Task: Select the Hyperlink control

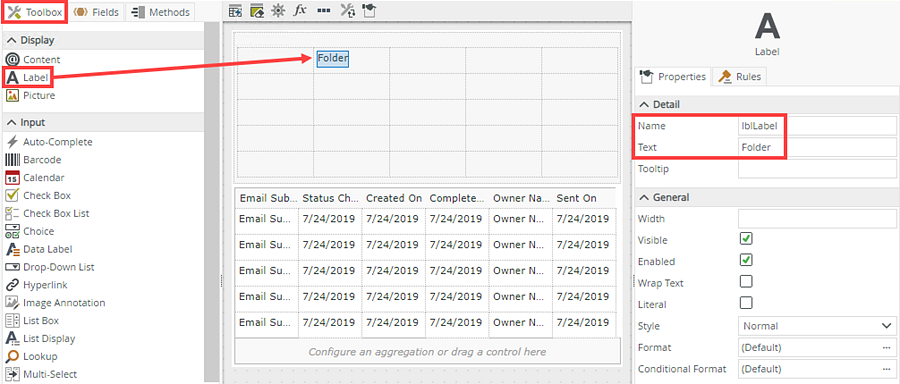Action: [36, 285]
